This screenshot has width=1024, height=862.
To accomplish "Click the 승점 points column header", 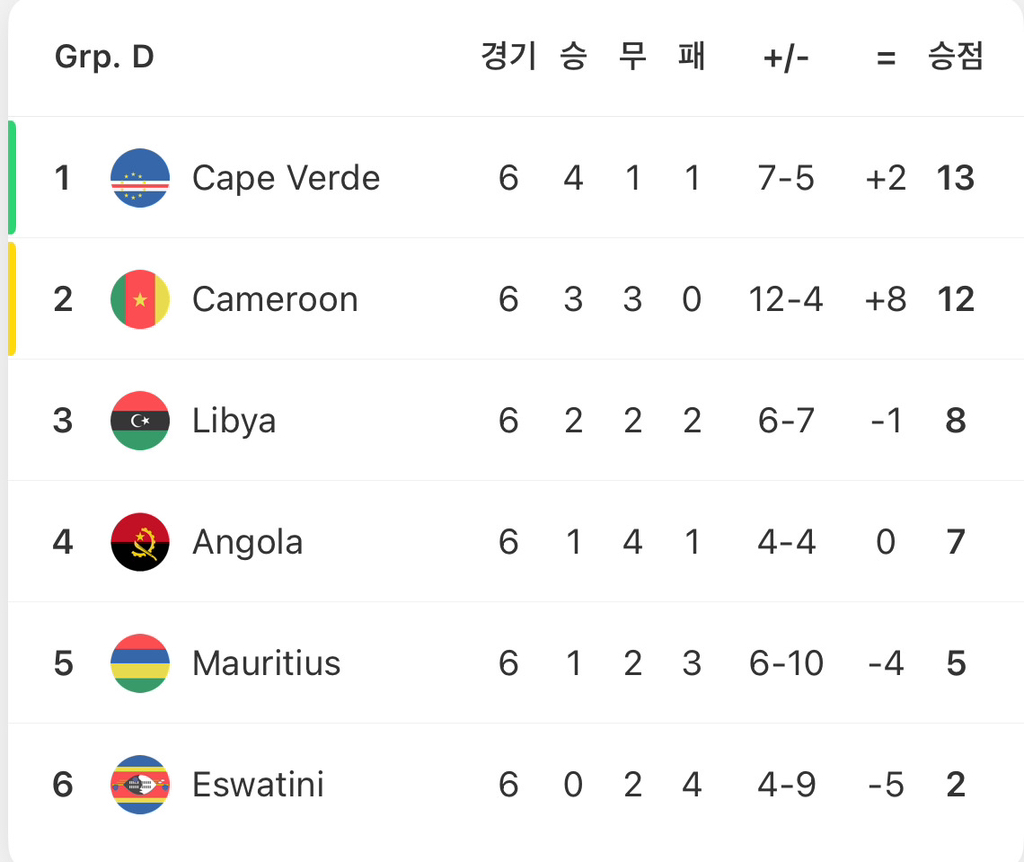I will coord(955,56).
